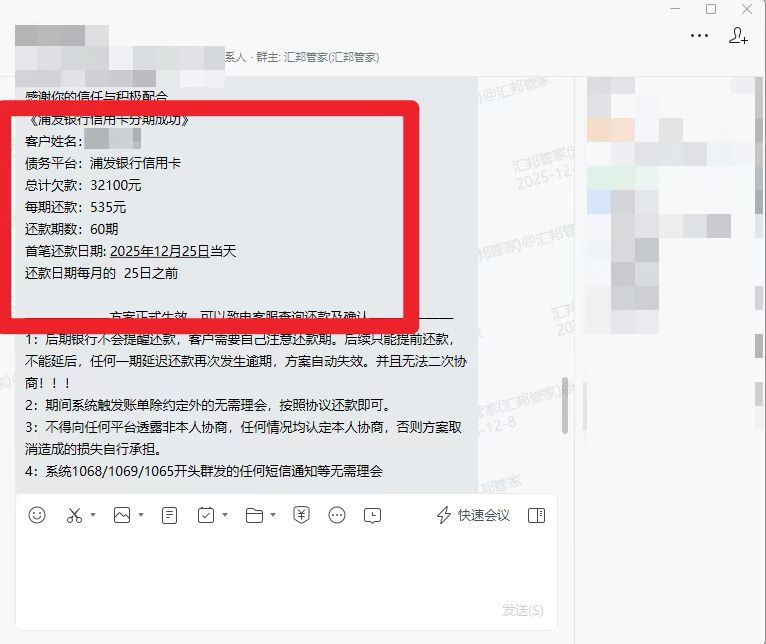Click the chat message scrollbar

(x=565, y=405)
